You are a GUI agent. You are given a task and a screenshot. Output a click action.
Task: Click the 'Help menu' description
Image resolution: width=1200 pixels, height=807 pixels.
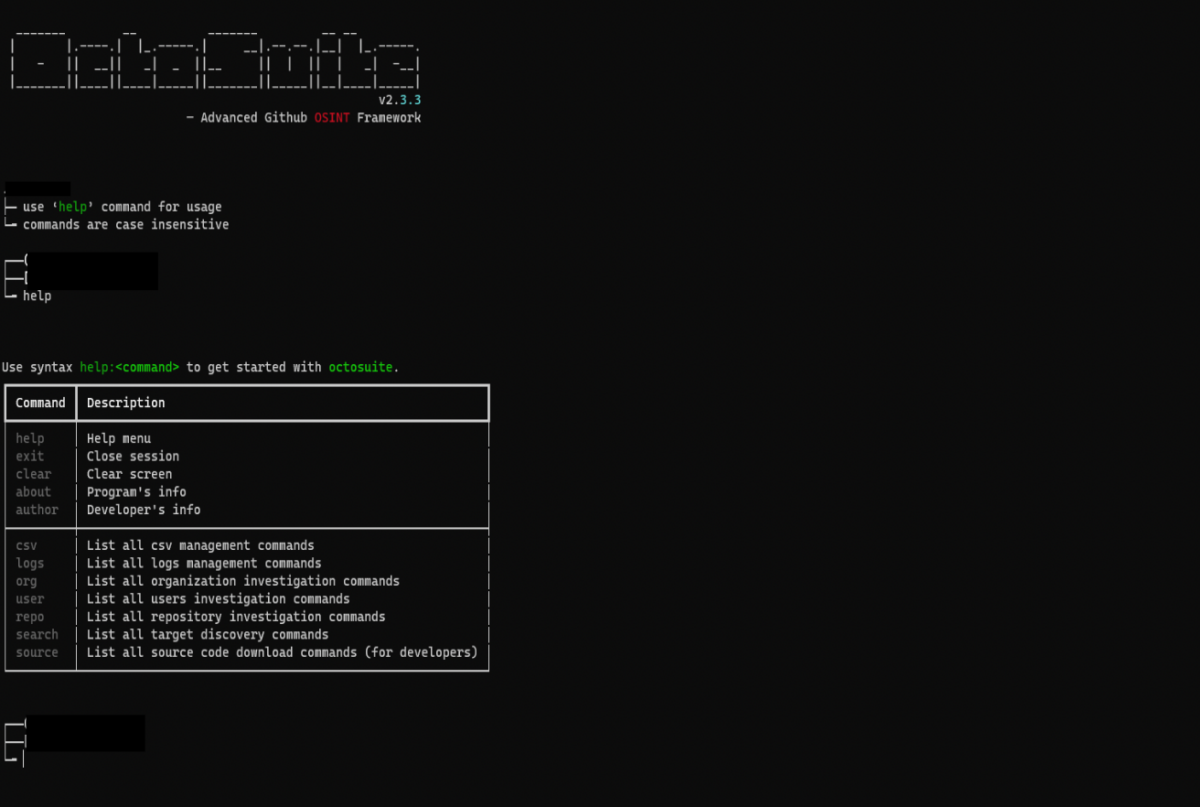tap(119, 439)
